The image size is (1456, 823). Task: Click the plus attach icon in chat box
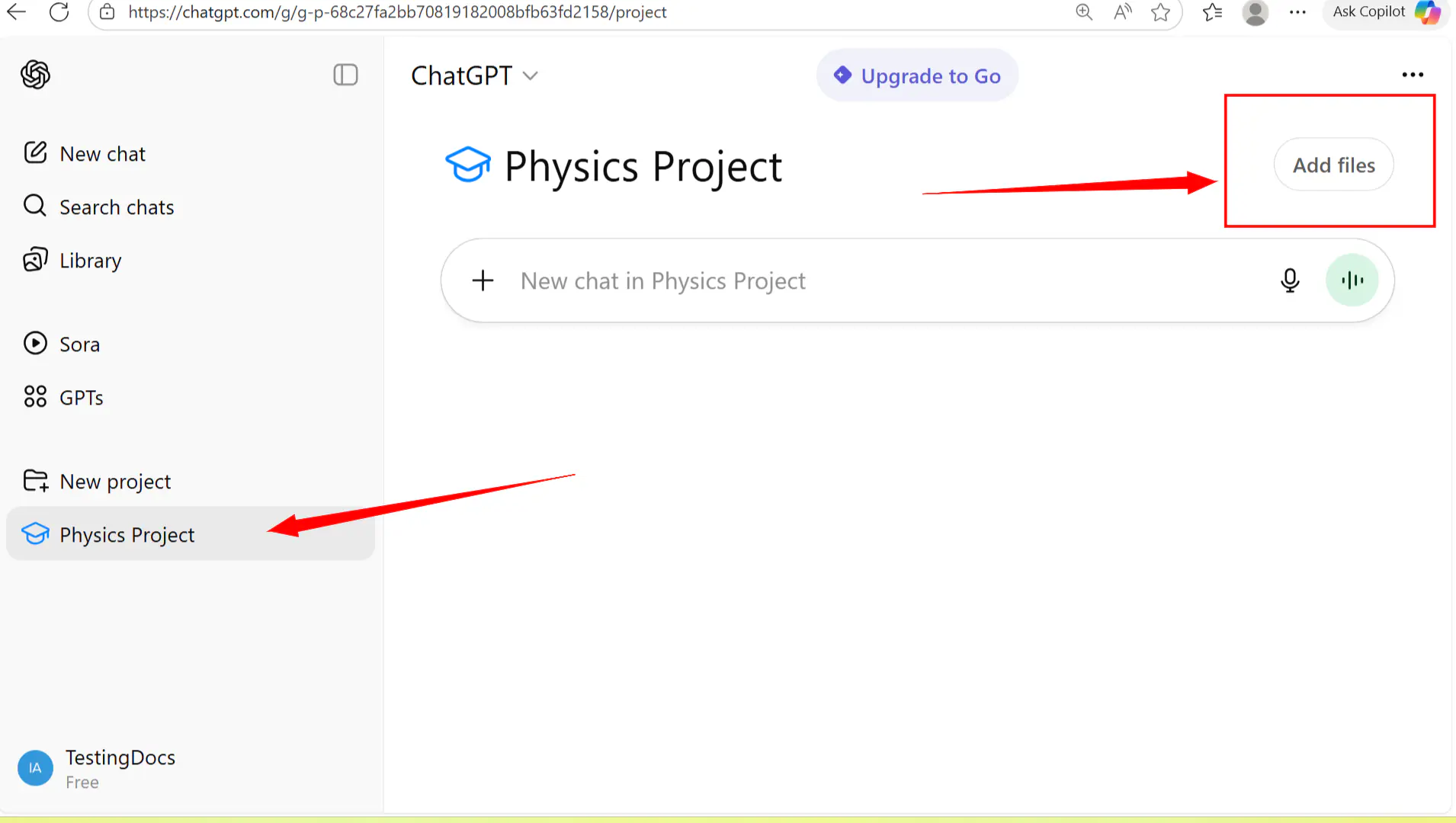click(483, 280)
